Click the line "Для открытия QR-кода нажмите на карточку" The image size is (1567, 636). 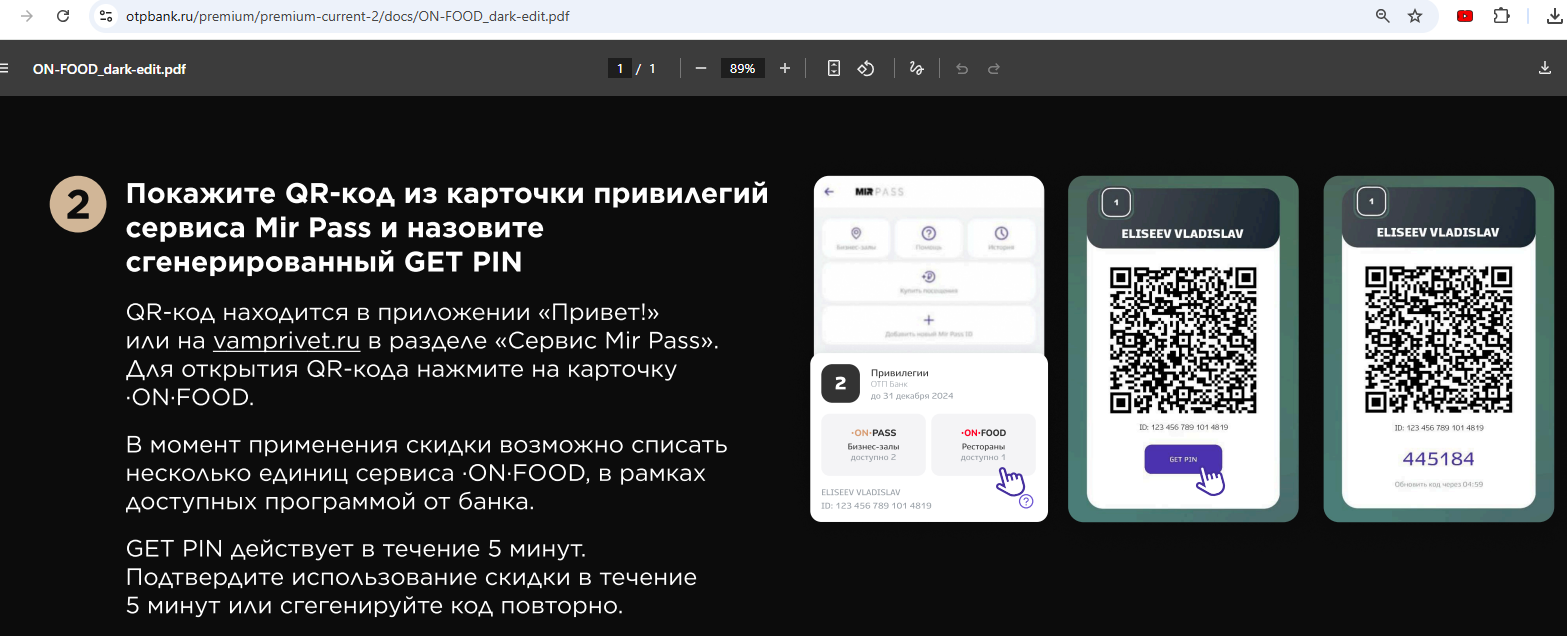(402, 369)
